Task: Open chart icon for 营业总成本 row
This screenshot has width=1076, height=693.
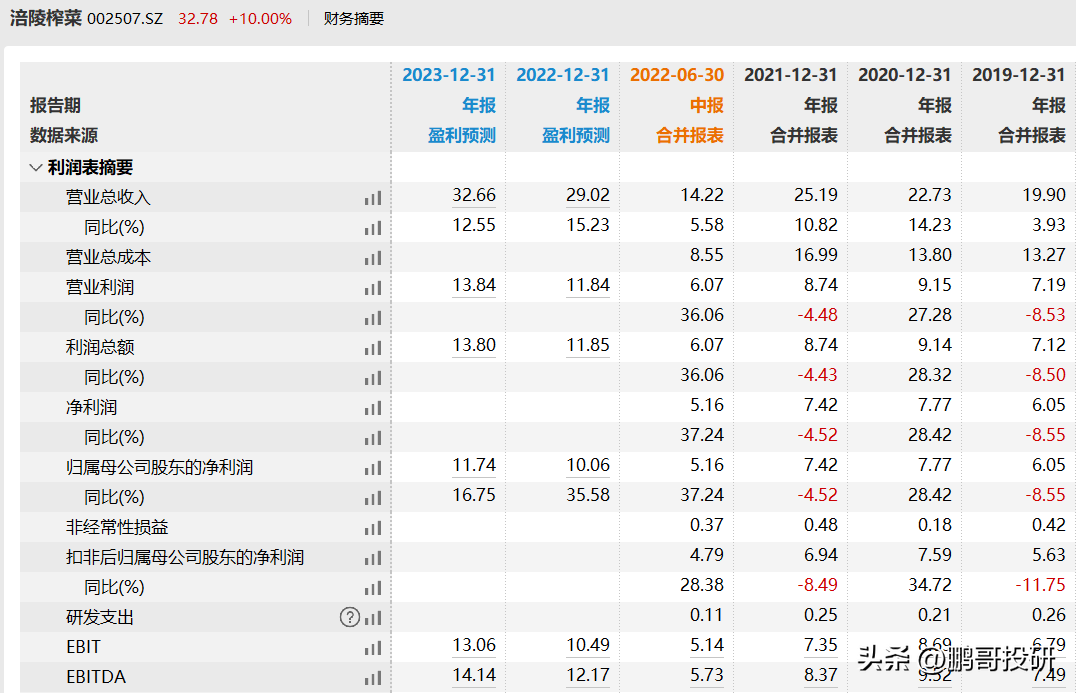Action: (373, 258)
